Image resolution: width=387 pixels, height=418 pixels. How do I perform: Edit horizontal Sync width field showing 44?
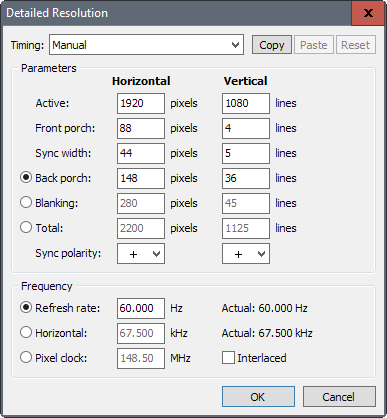pyautogui.click(x=141, y=153)
